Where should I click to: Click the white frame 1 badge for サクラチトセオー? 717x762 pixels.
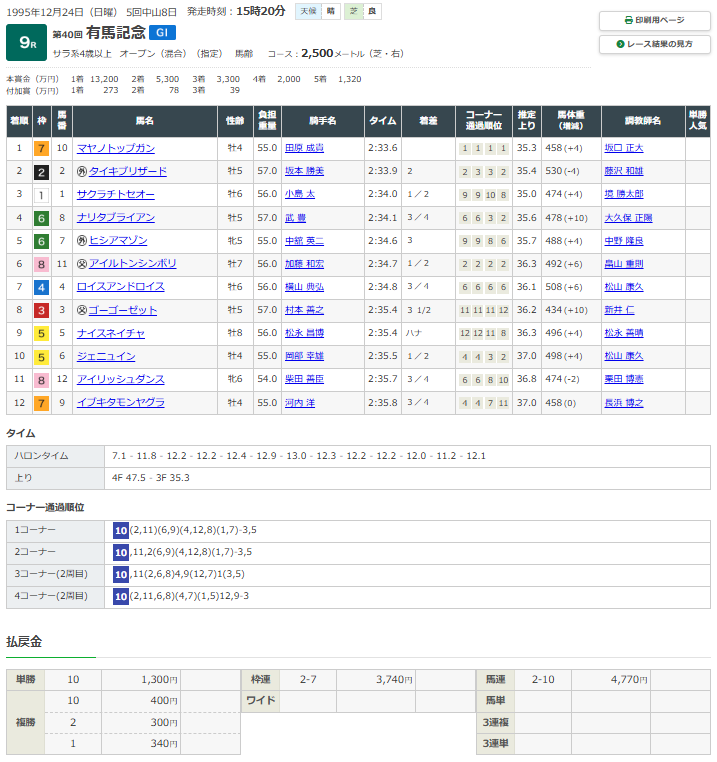point(41,195)
